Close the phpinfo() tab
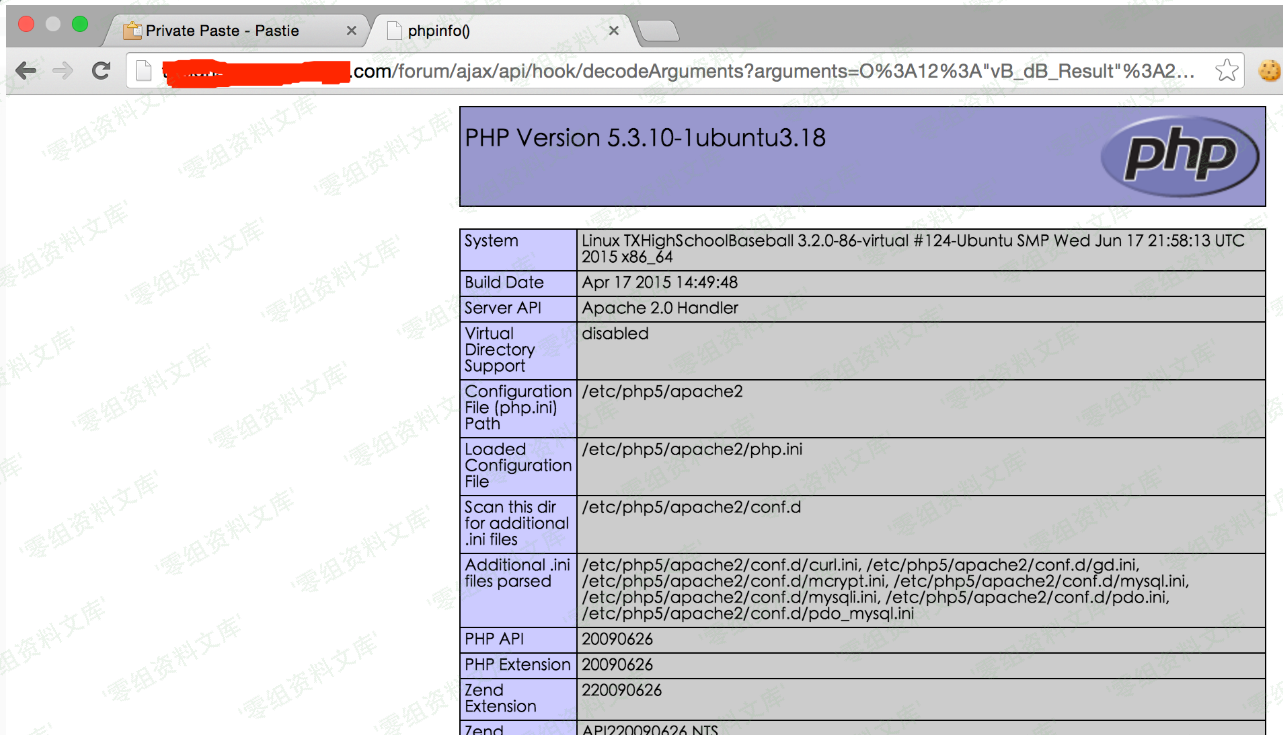This screenshot has height=735, width=1283. (x=613, y=31)
